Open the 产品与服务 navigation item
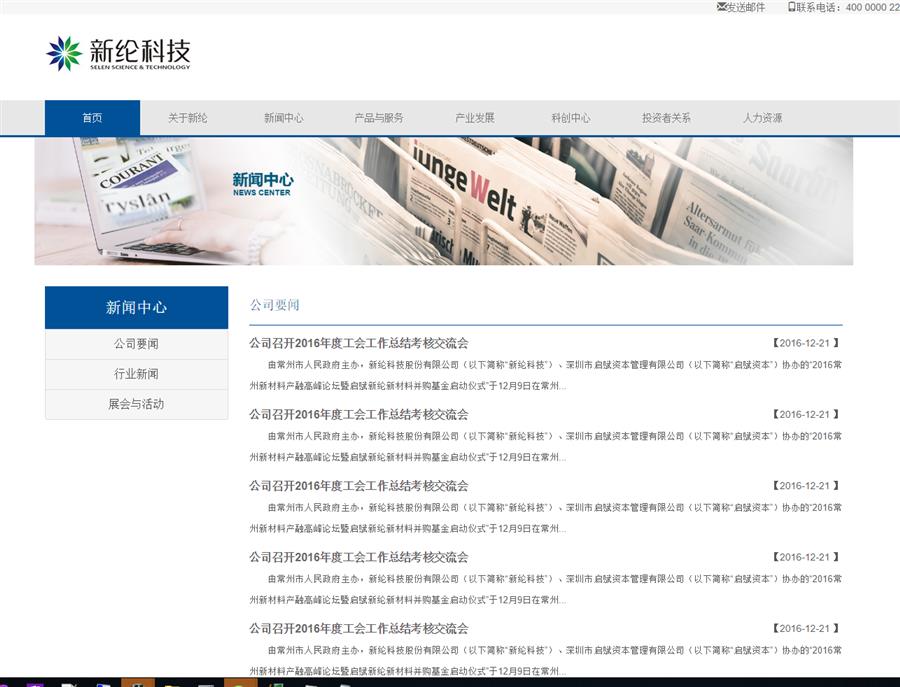This screenshot has width=900, height=687. click(379, 118)
